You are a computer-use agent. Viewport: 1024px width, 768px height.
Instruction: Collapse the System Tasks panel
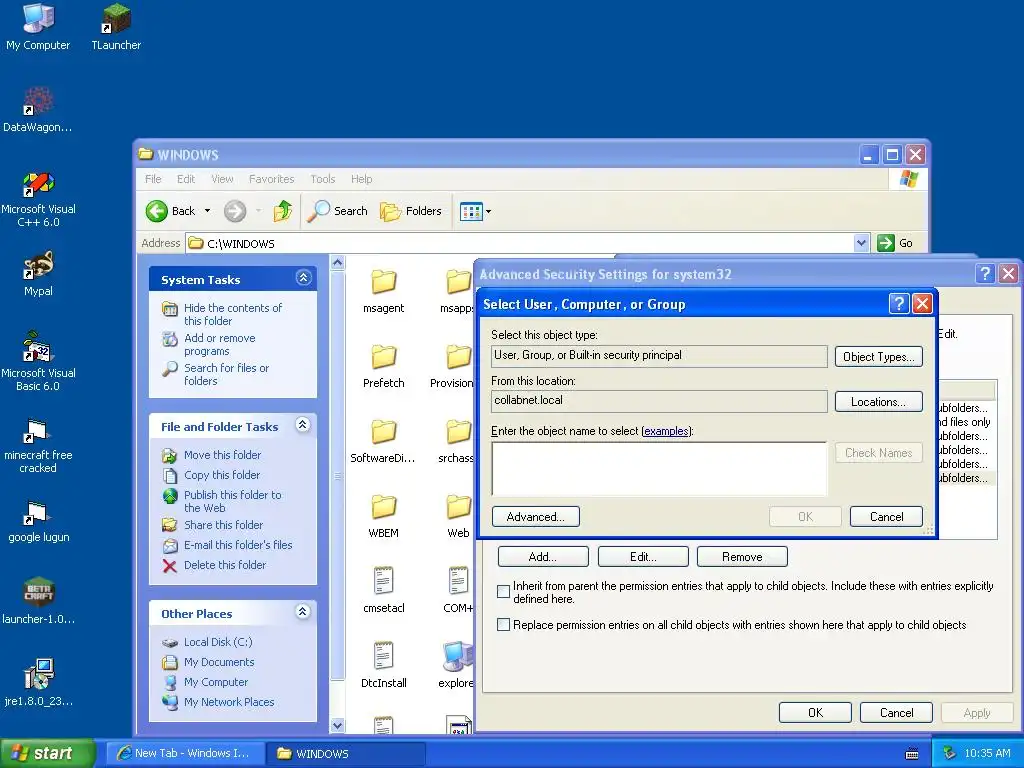click(303, 278)
